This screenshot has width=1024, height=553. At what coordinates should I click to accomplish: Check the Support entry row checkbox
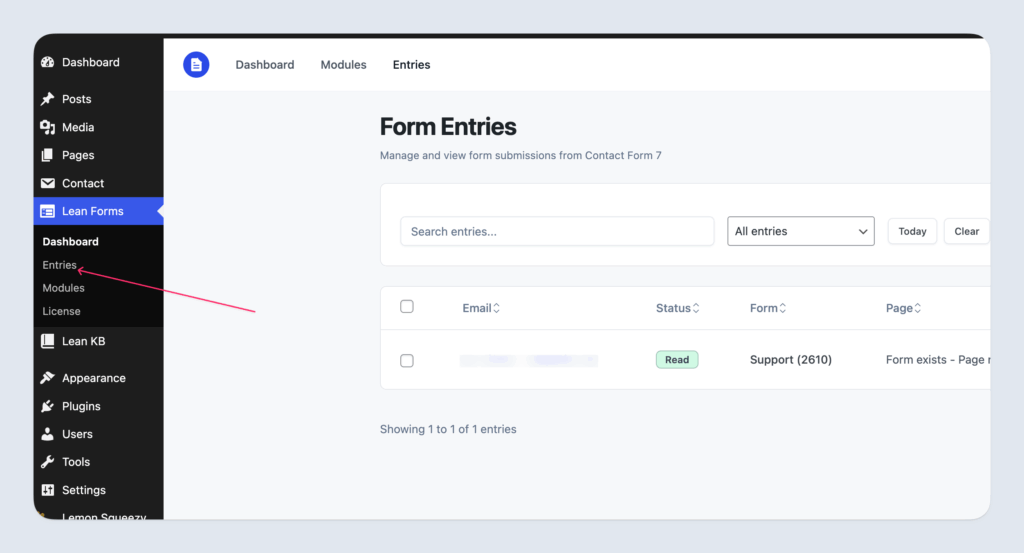click(407, 360)
